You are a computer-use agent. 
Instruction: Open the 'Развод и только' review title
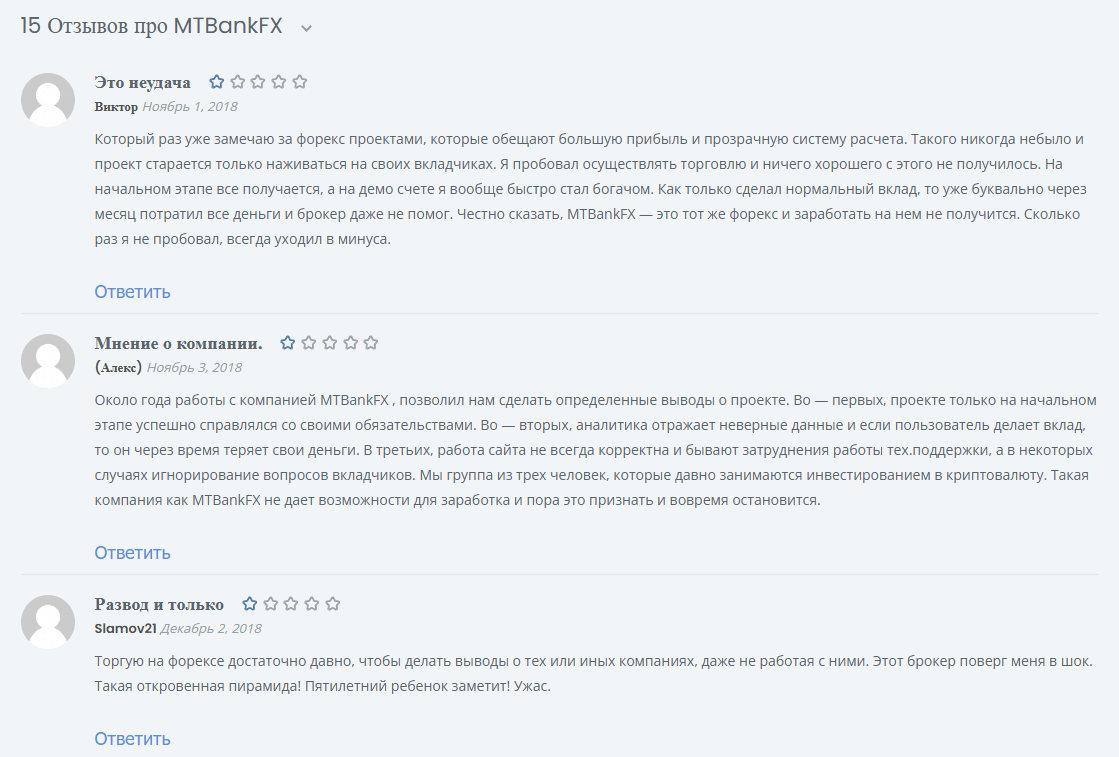tap(159, 605)
